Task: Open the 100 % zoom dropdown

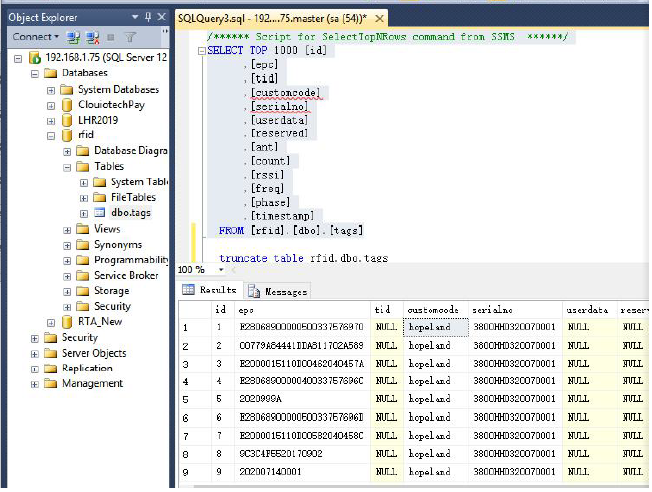Action: [x=221, y=270]
